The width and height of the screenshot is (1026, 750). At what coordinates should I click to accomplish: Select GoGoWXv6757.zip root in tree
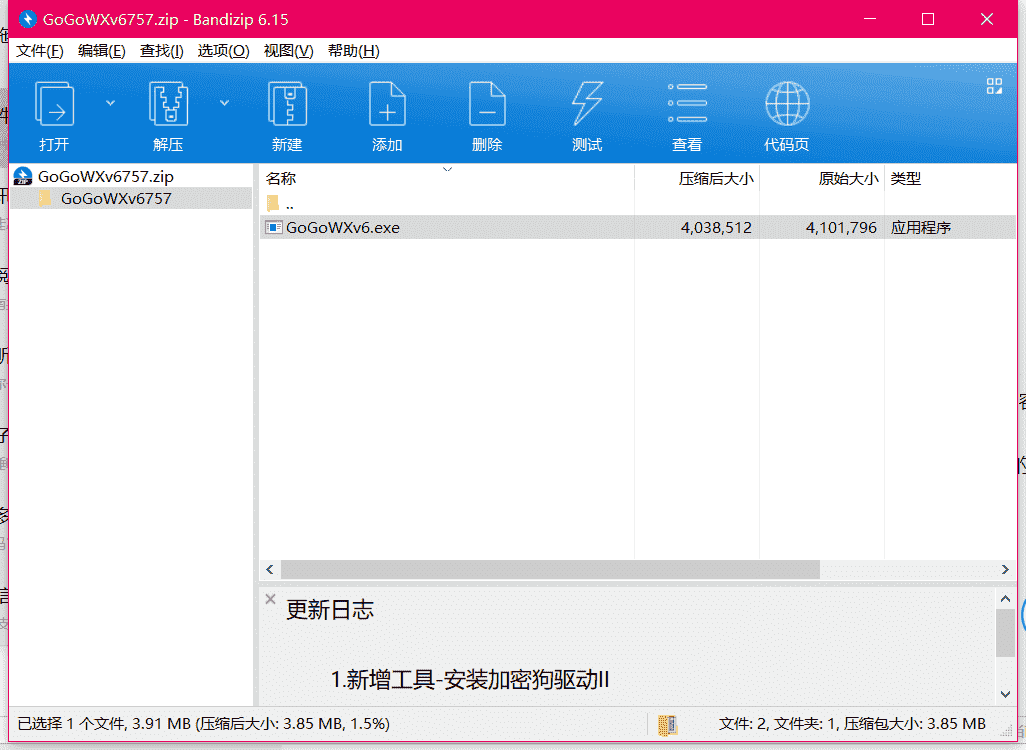click(x=105, y=176)
